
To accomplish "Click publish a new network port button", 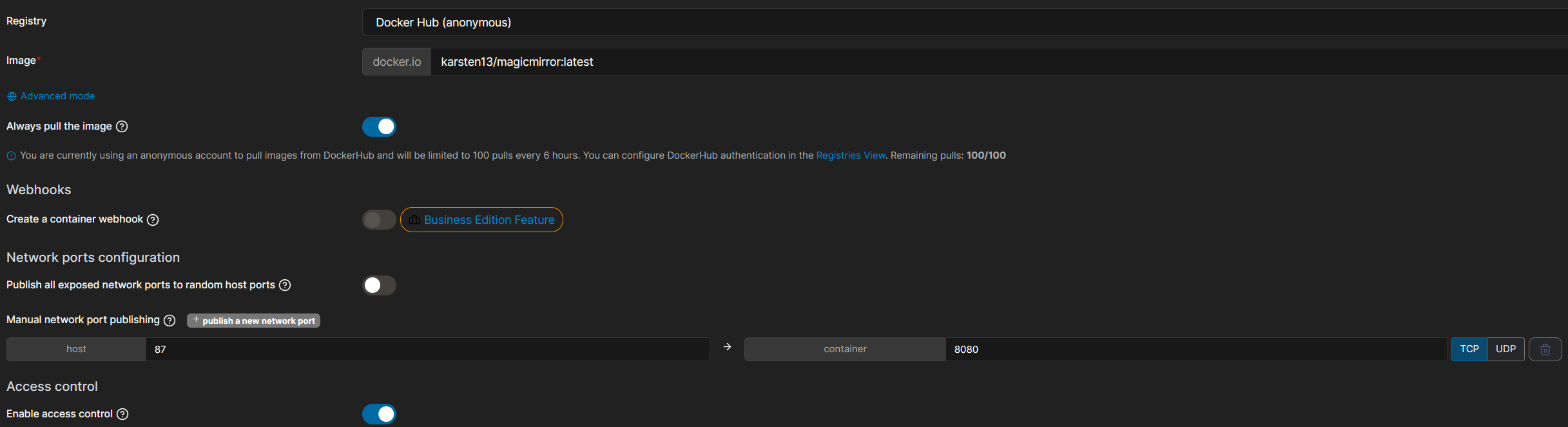I will pos(253,321).
